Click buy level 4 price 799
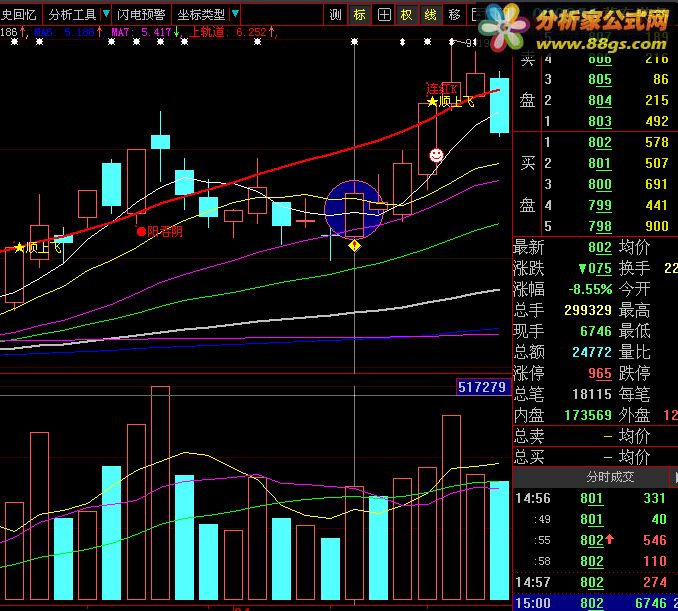 point(600,205)
